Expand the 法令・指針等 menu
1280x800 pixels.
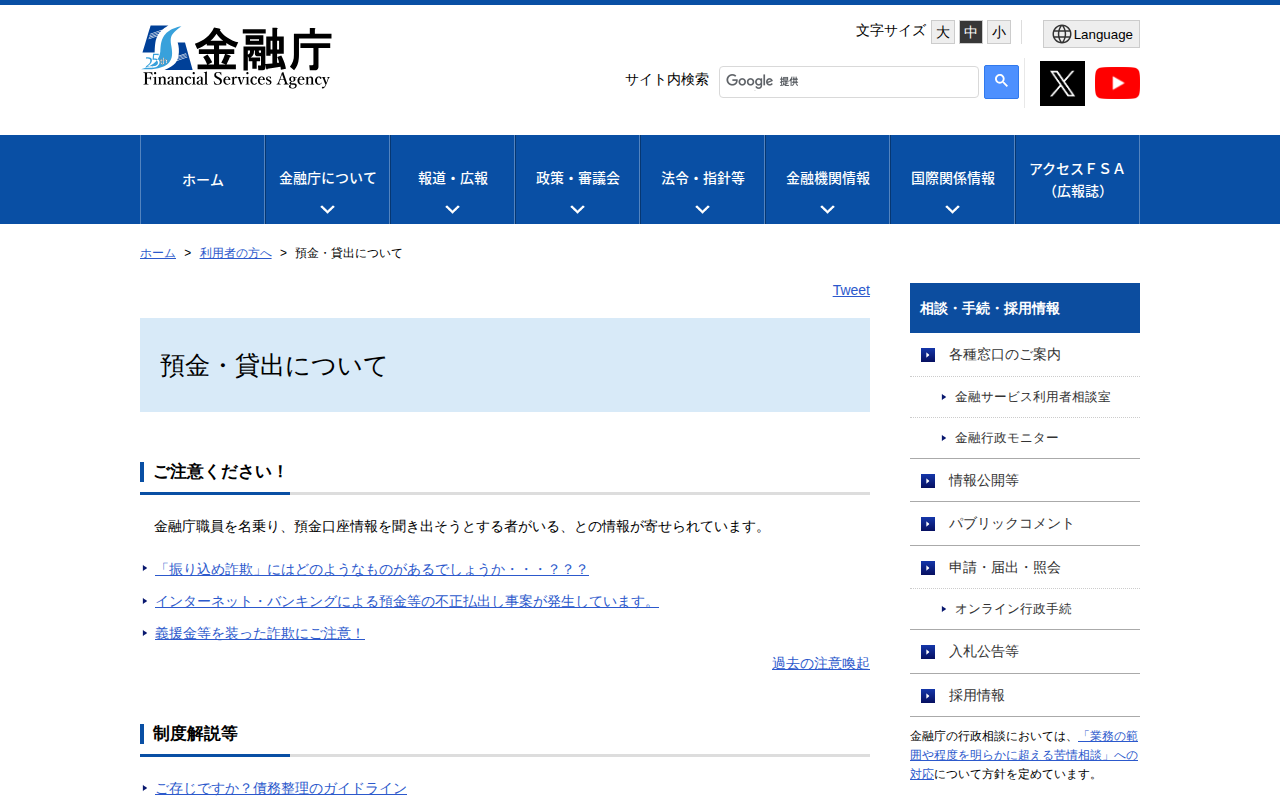pos(702,180)
